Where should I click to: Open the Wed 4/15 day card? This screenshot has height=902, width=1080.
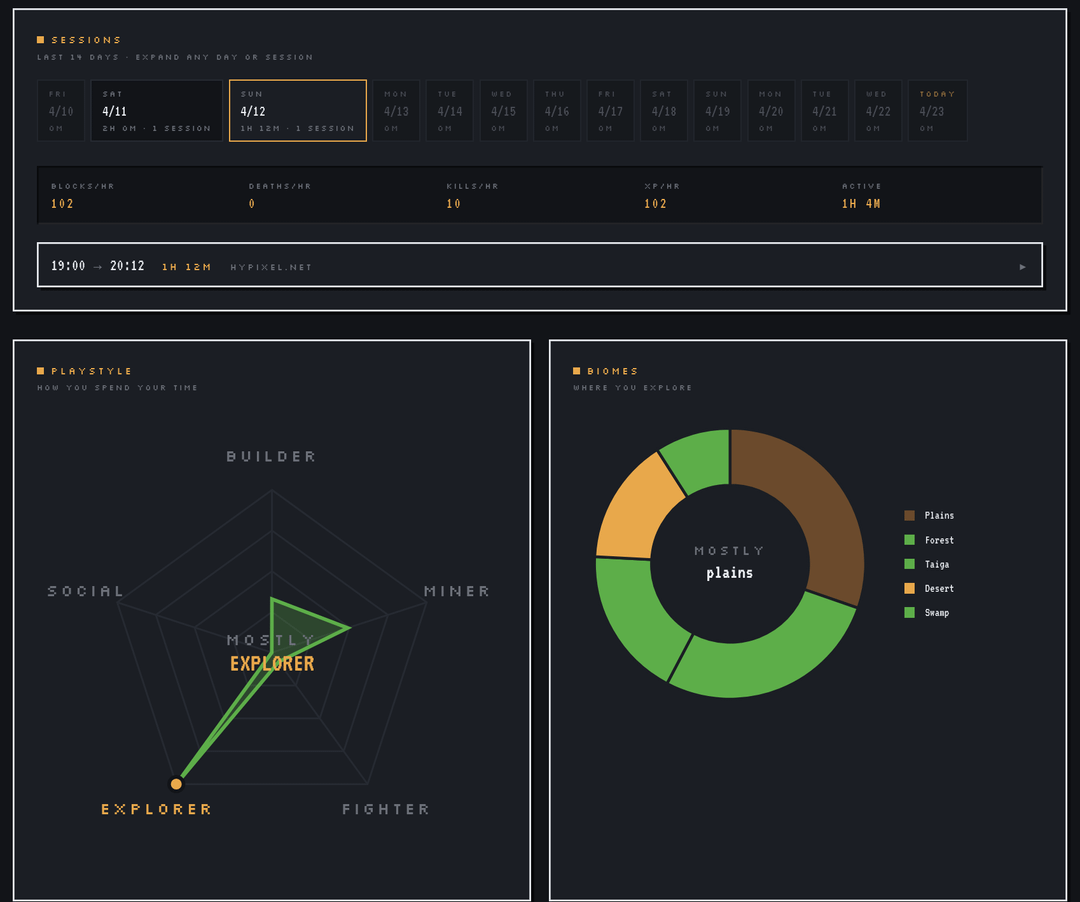502,111
